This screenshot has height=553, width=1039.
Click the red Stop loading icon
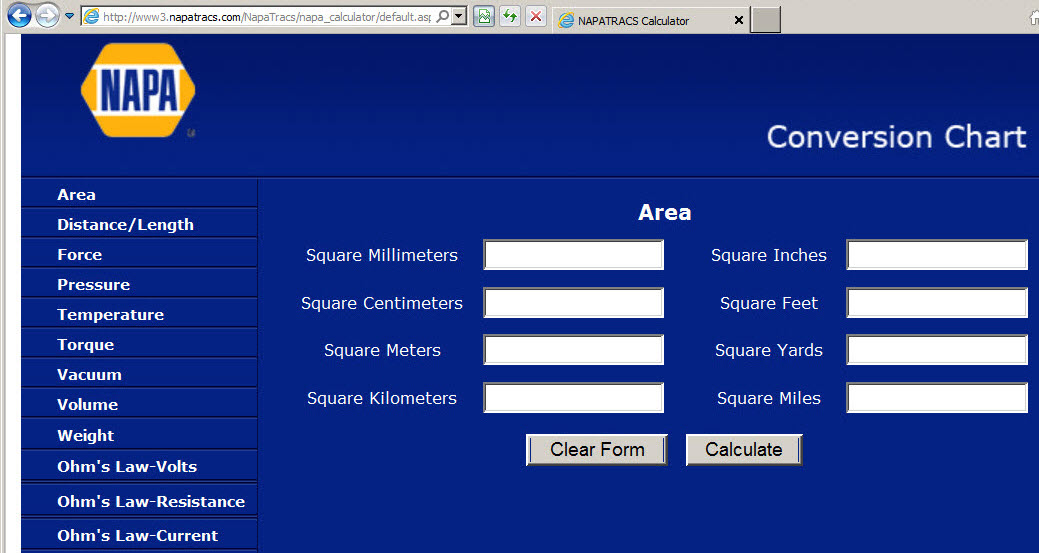[536, 17]
